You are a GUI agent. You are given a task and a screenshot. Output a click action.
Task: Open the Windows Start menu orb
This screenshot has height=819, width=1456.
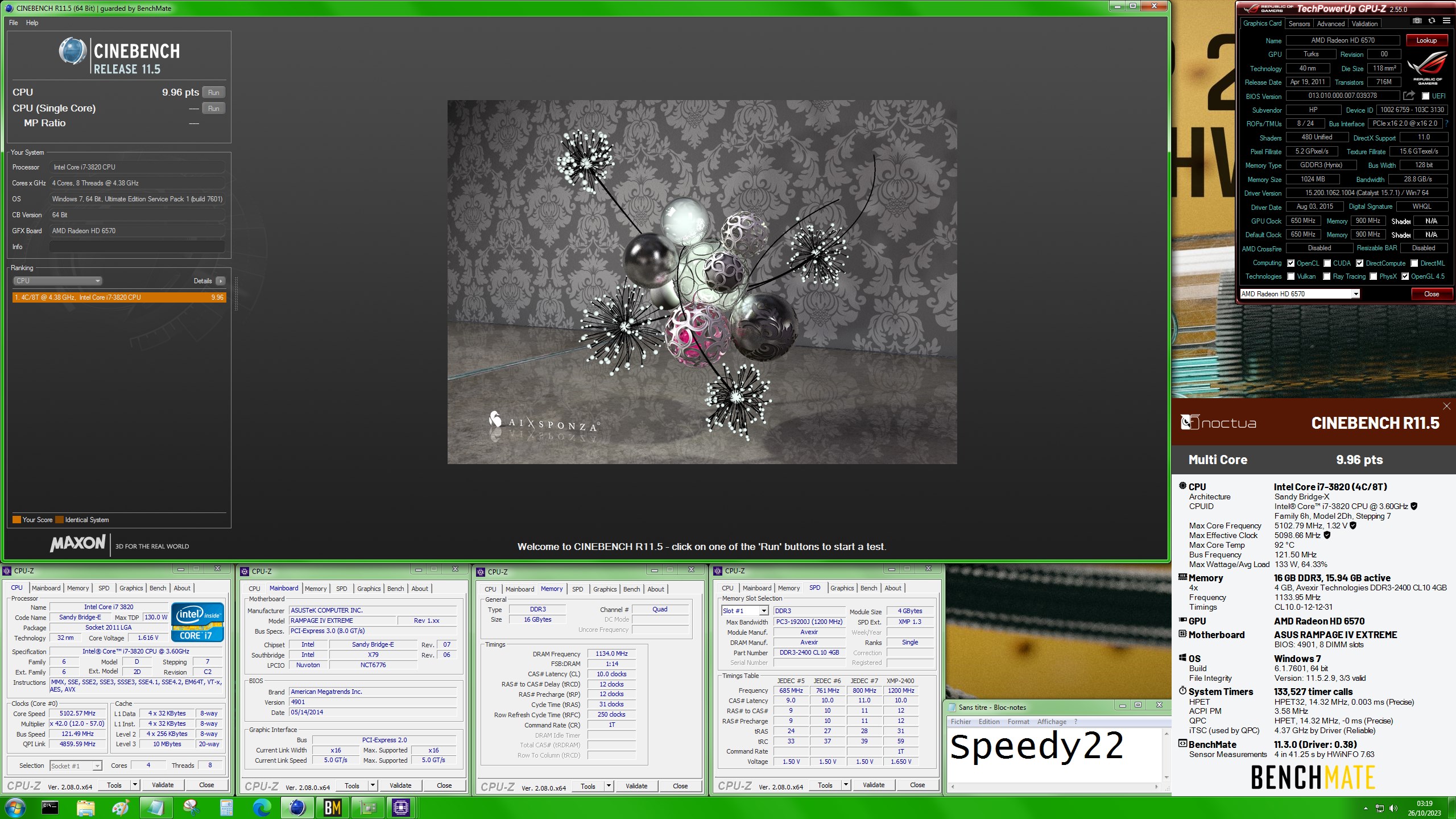tap(15, 808)
